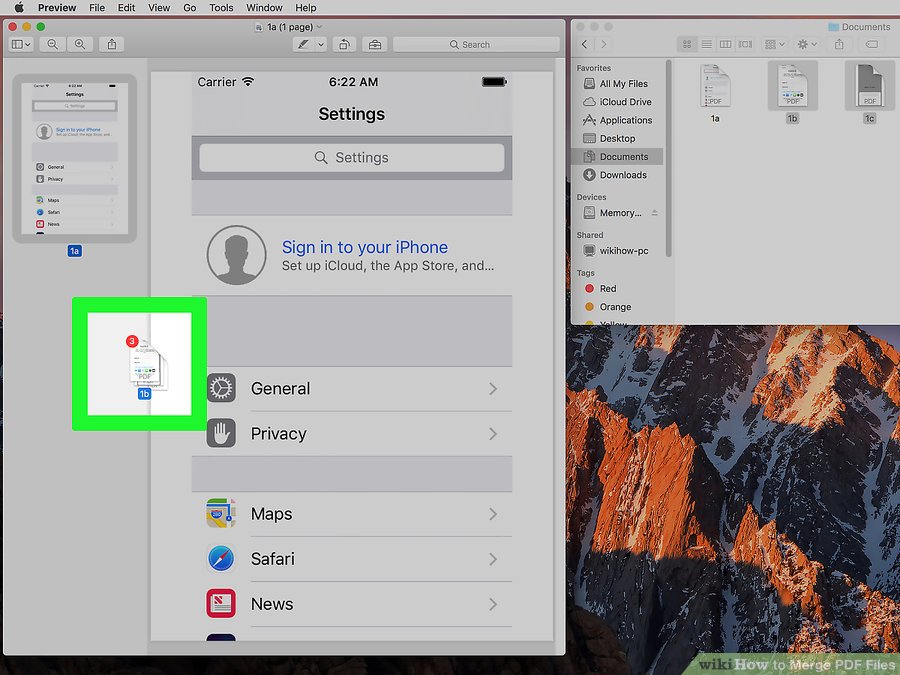Open the Help menu

306,7
